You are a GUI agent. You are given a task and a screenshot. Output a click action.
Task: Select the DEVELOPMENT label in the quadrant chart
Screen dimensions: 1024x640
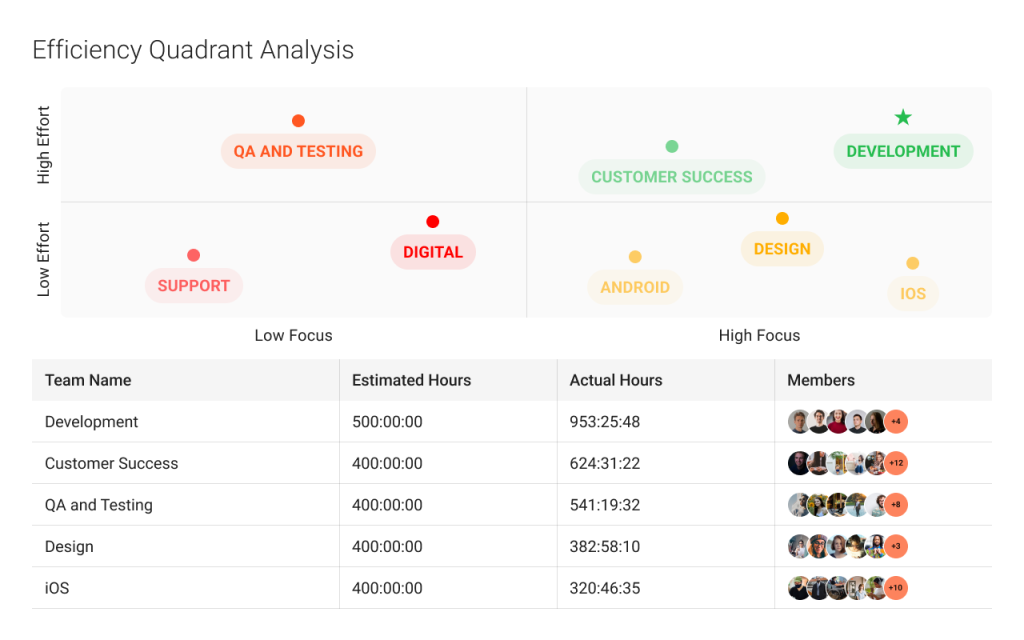pyautogui.click(x=903, y=151)
